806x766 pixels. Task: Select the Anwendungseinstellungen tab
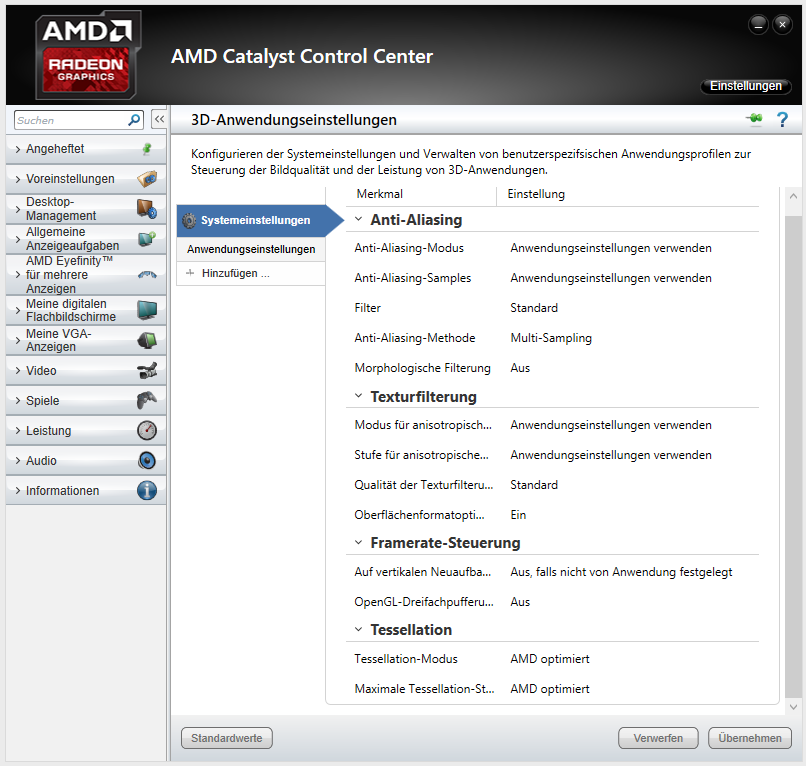(251, 249)
